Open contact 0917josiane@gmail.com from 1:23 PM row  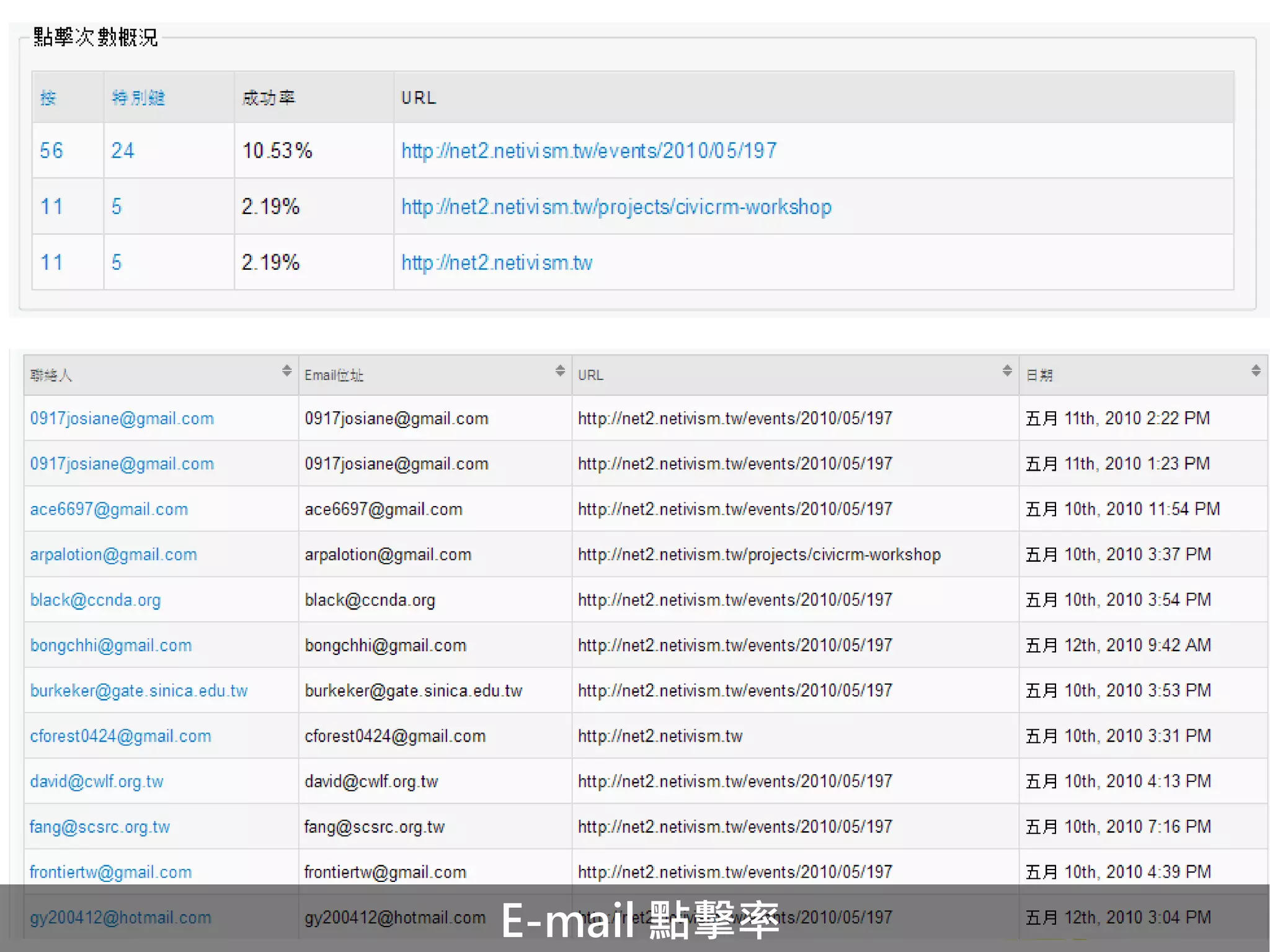(122, 464)
